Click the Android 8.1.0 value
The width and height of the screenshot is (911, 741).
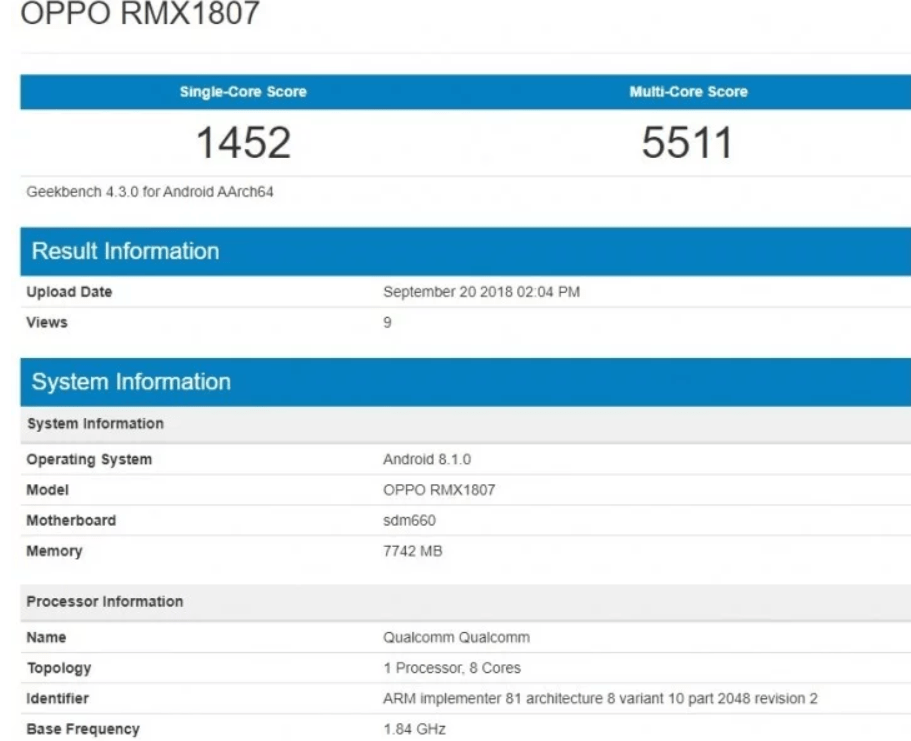tap(427, 460)
